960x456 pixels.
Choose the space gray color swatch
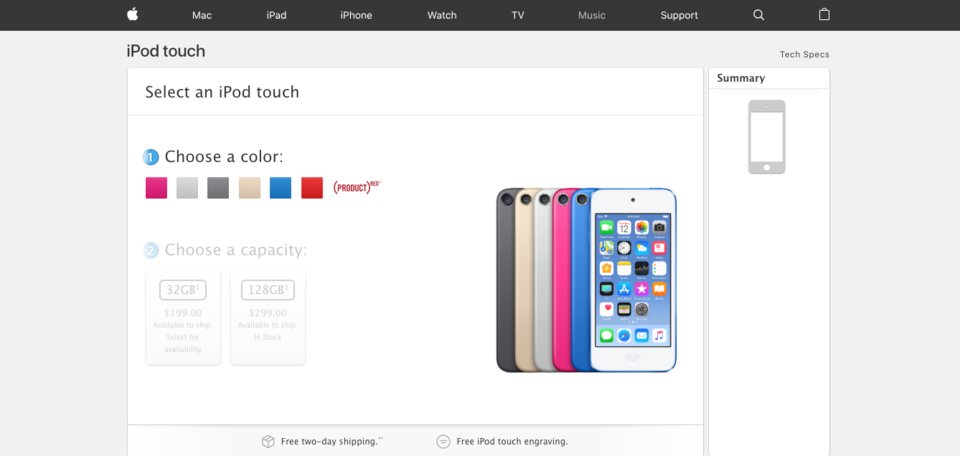(218, 188)
